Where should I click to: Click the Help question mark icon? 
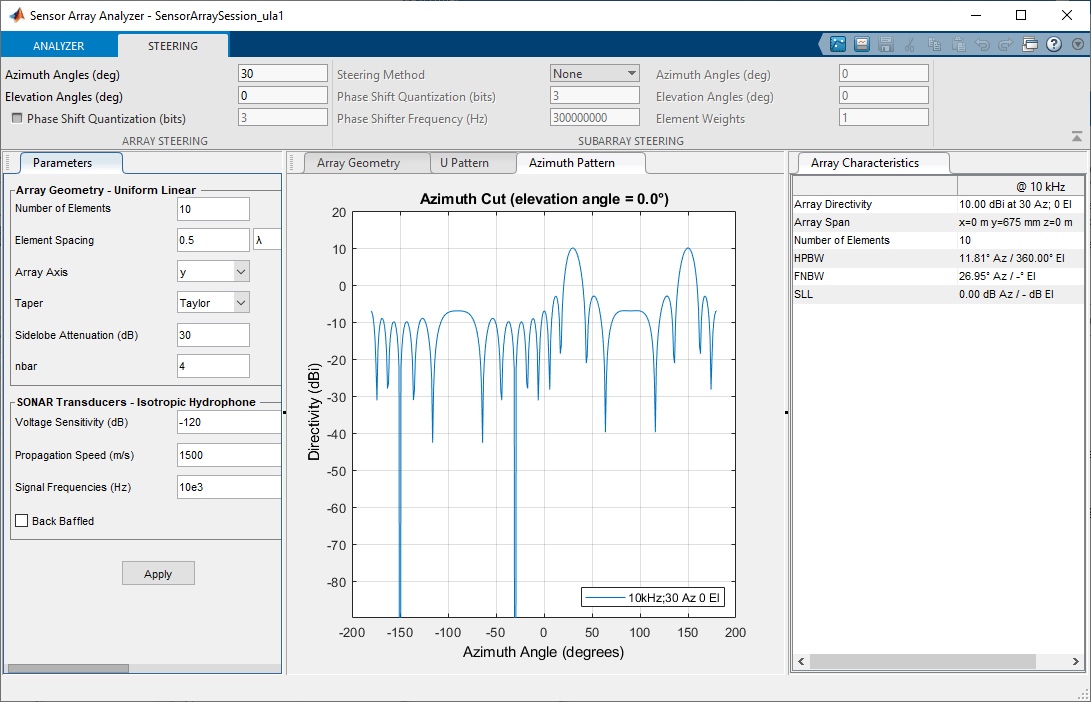click(x=1053, y=45)
